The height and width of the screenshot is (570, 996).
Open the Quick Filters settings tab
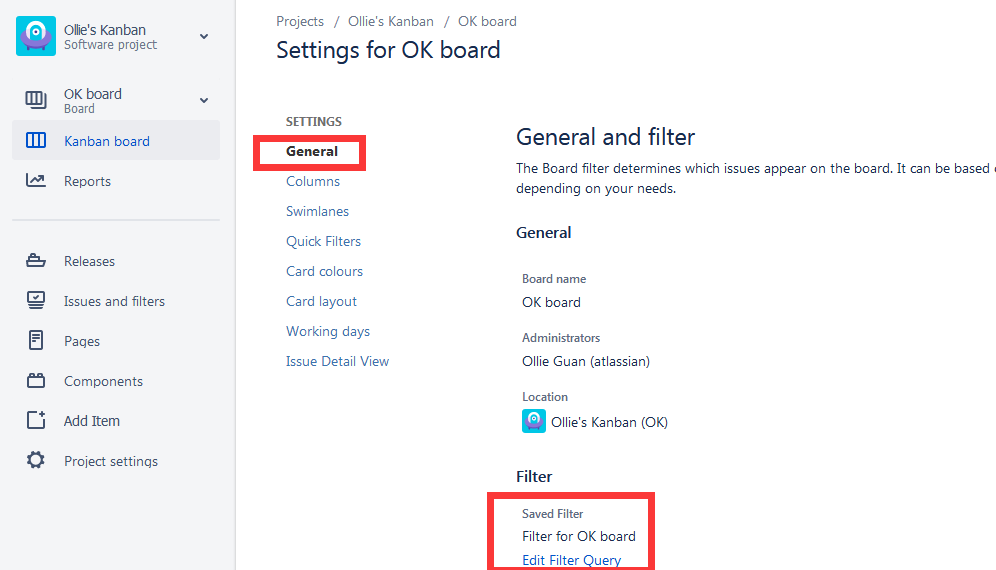tap(323, 241)
